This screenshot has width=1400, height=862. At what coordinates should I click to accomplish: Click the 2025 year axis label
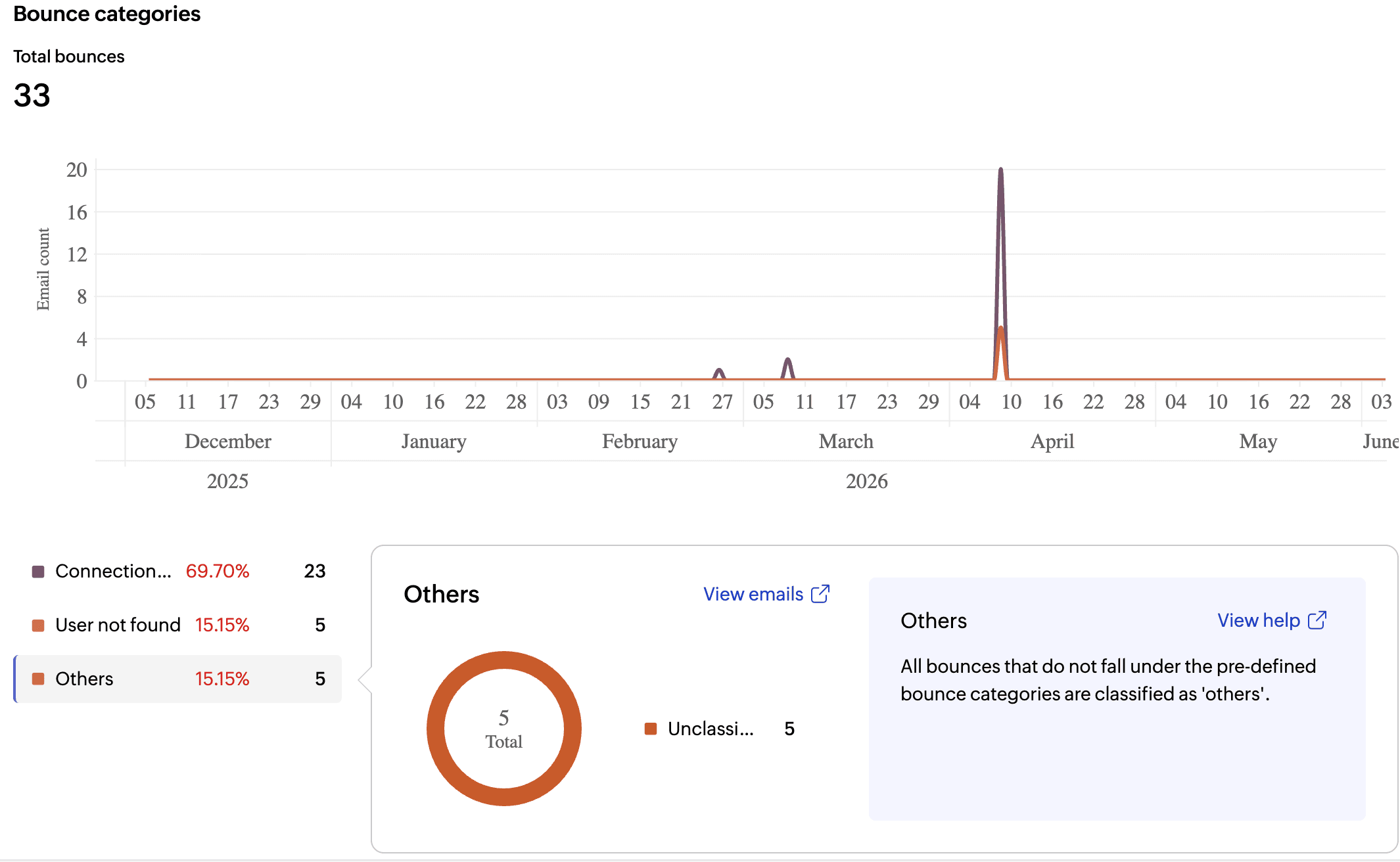pos(227,482)
